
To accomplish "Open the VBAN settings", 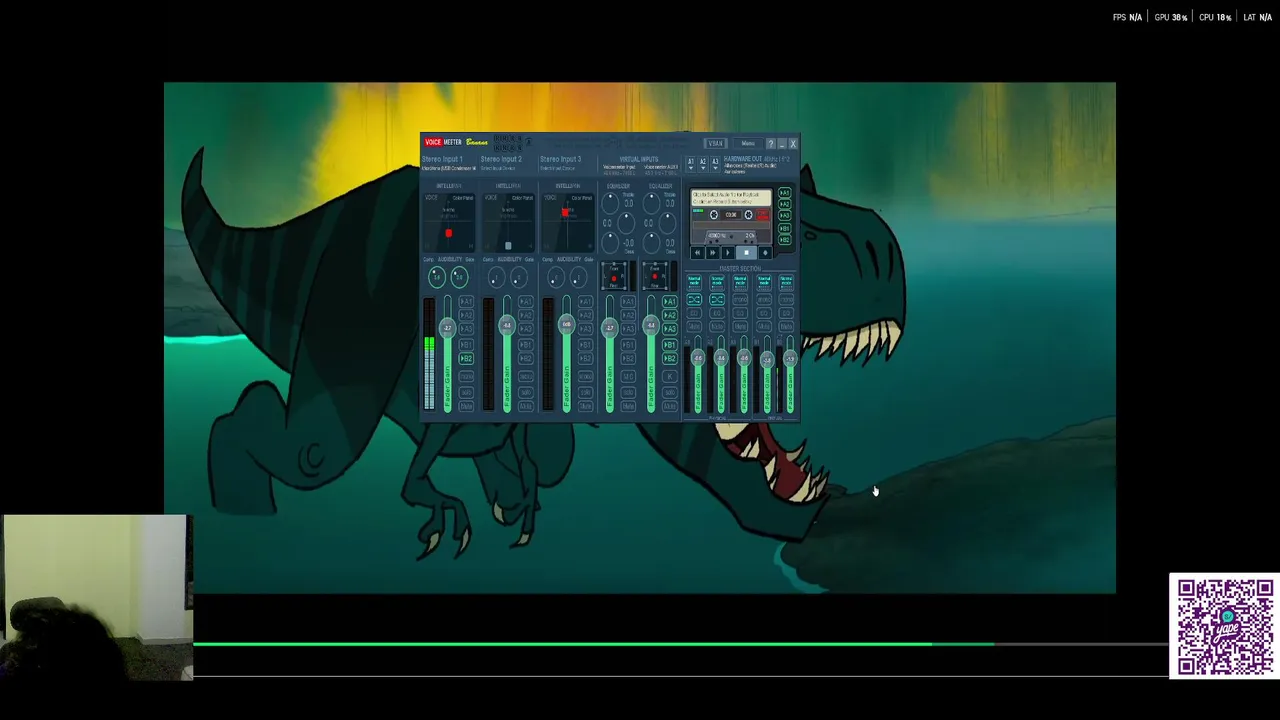I will click(716, 143).
